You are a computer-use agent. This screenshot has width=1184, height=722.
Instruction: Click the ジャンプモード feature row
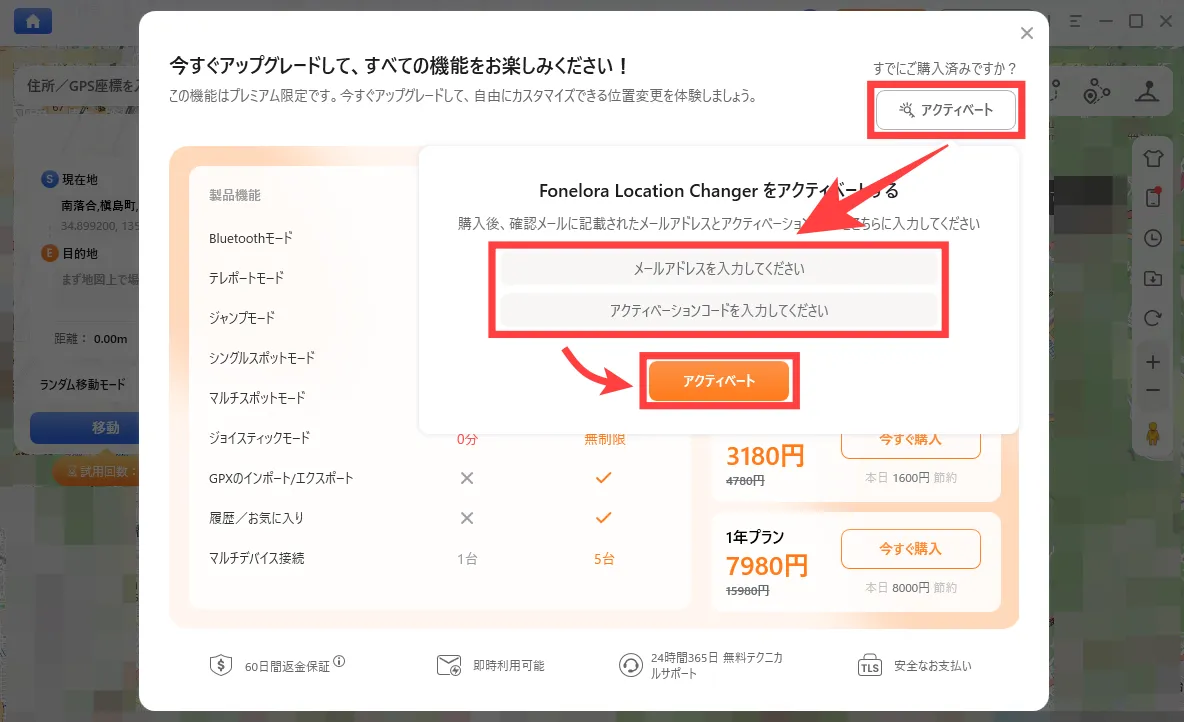coord(242,318)
